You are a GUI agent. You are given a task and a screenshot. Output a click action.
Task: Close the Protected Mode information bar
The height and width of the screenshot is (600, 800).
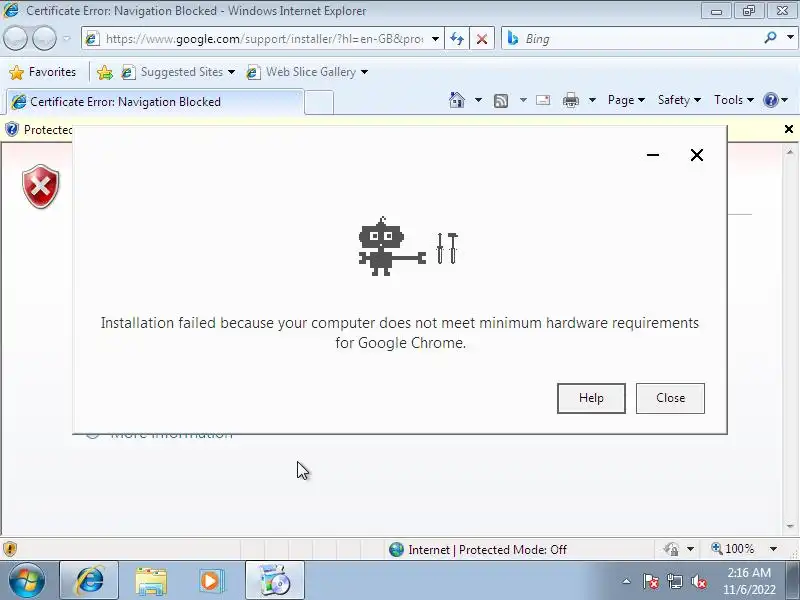click(x=789, y=129)
